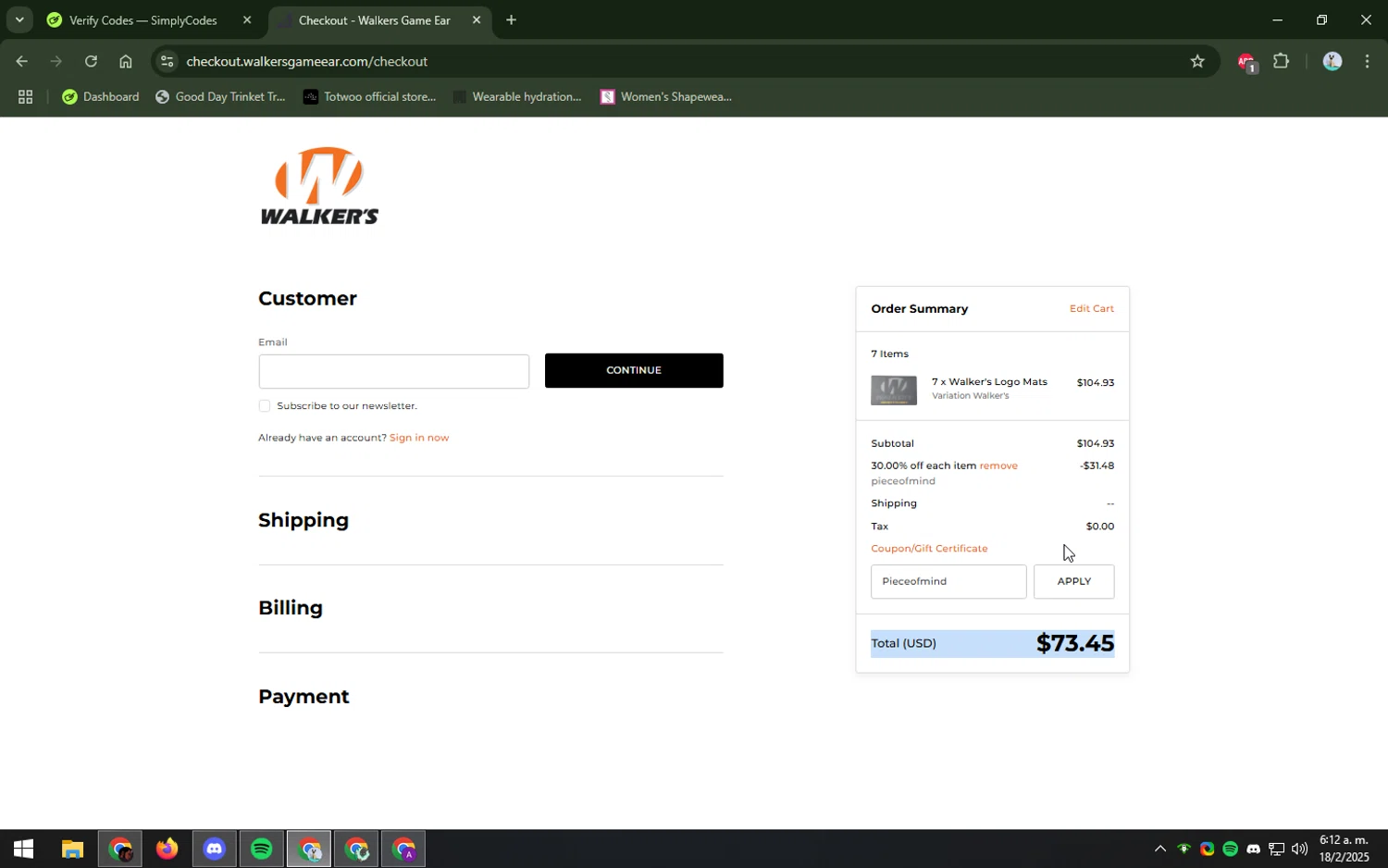
Task: Open the browser home page
Action: coord(126,62)
